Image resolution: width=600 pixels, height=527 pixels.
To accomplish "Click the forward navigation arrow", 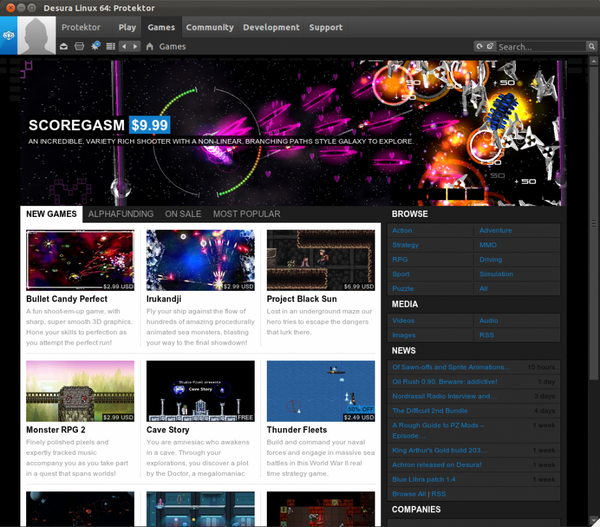I will (x=135, y=46).
